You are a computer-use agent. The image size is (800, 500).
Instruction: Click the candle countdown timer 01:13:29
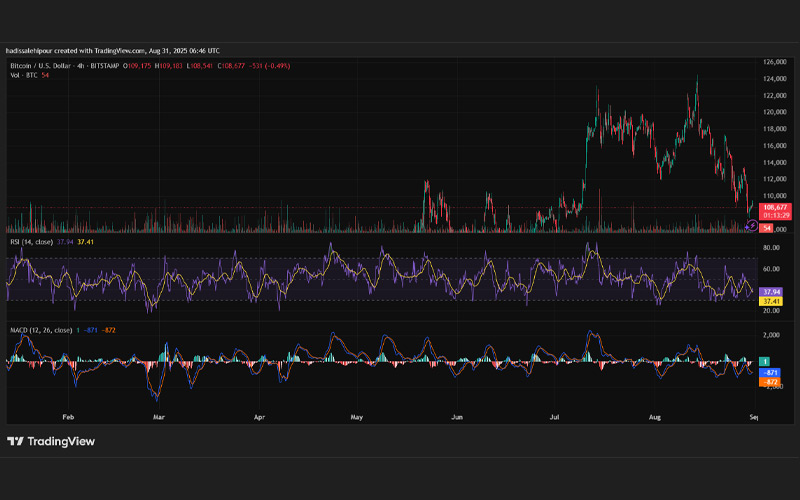[775, 215]
